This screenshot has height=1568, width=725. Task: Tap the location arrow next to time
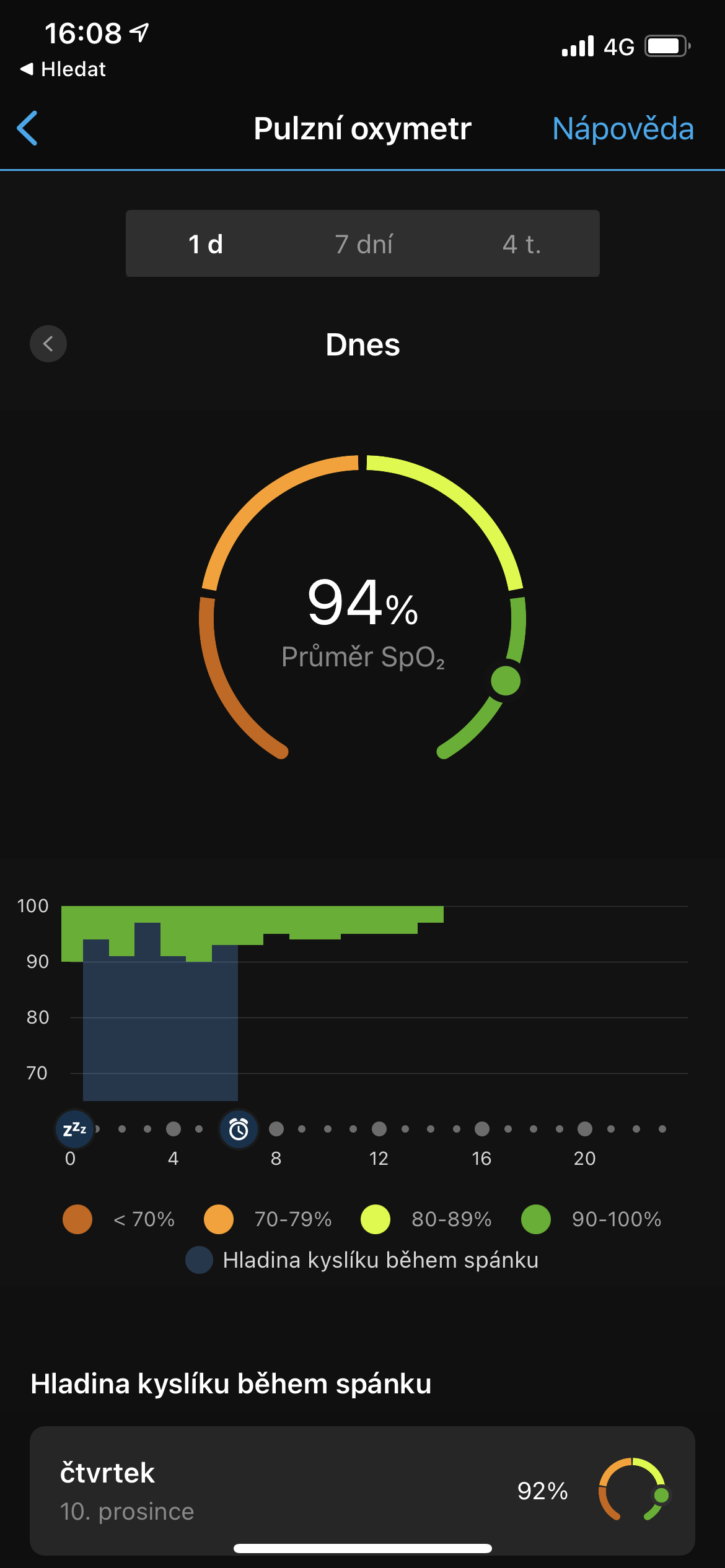140,32
